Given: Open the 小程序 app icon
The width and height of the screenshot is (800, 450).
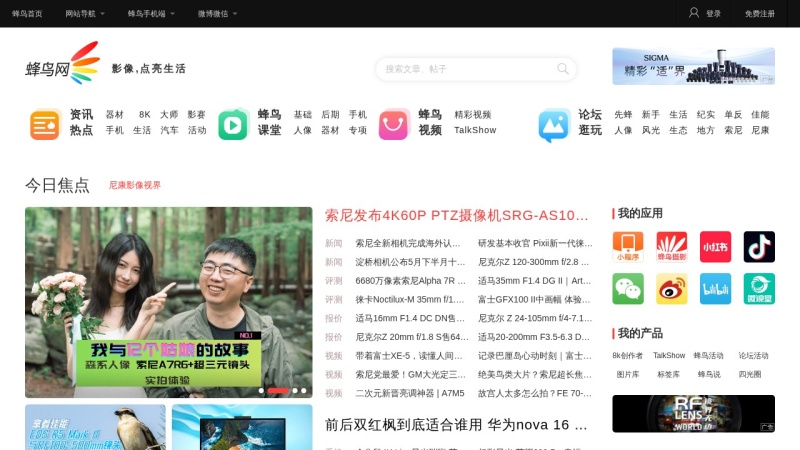Looking at the screenshot, I should point(628,247).
